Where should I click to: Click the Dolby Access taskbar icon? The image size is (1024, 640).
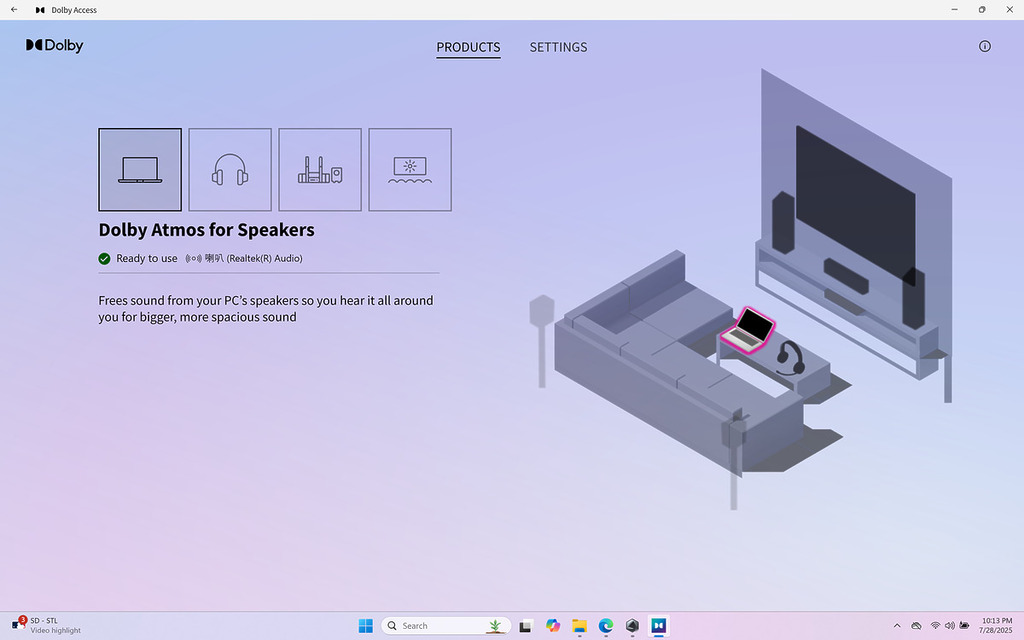658,626
